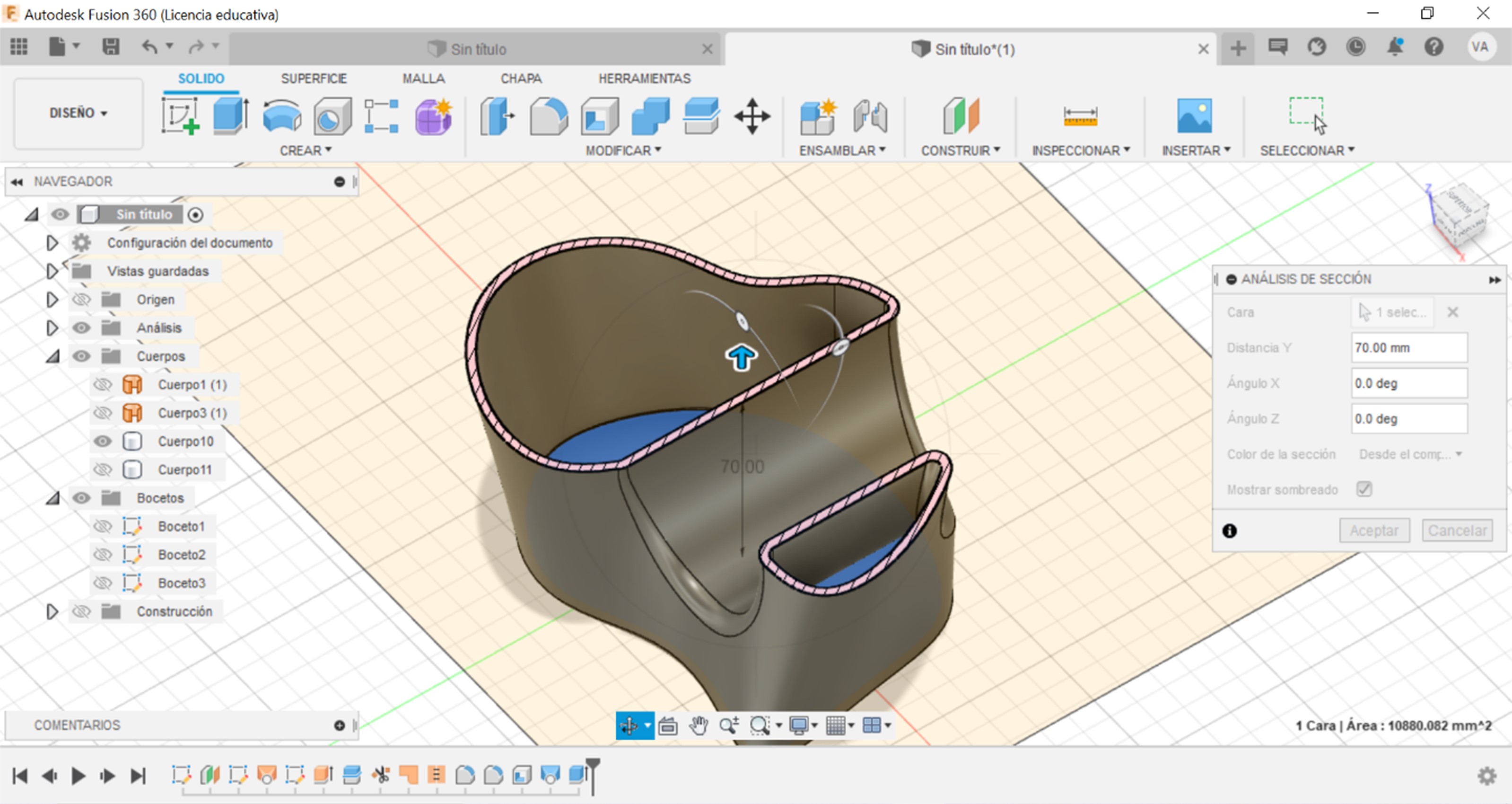Expand Configuración del documento node
This screenshot has width=1512, height=804.
click(x=52, y=243)
